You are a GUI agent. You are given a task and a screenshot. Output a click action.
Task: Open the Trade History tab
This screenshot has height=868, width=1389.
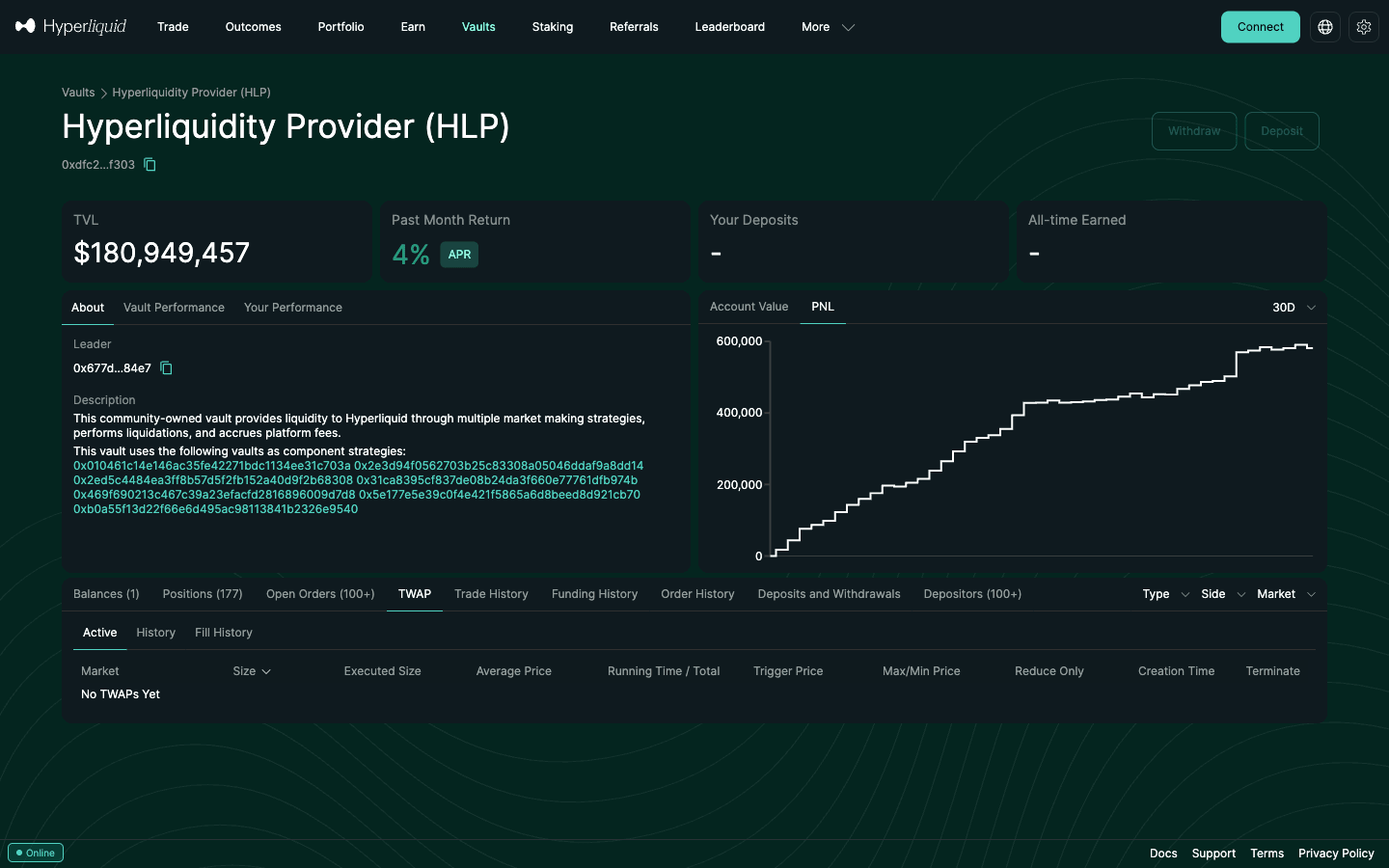(491, 594)
